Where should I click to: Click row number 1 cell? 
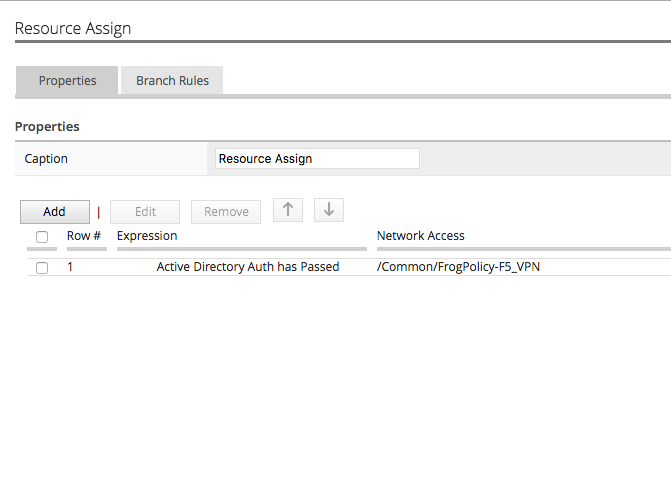[x=70, y=267]
